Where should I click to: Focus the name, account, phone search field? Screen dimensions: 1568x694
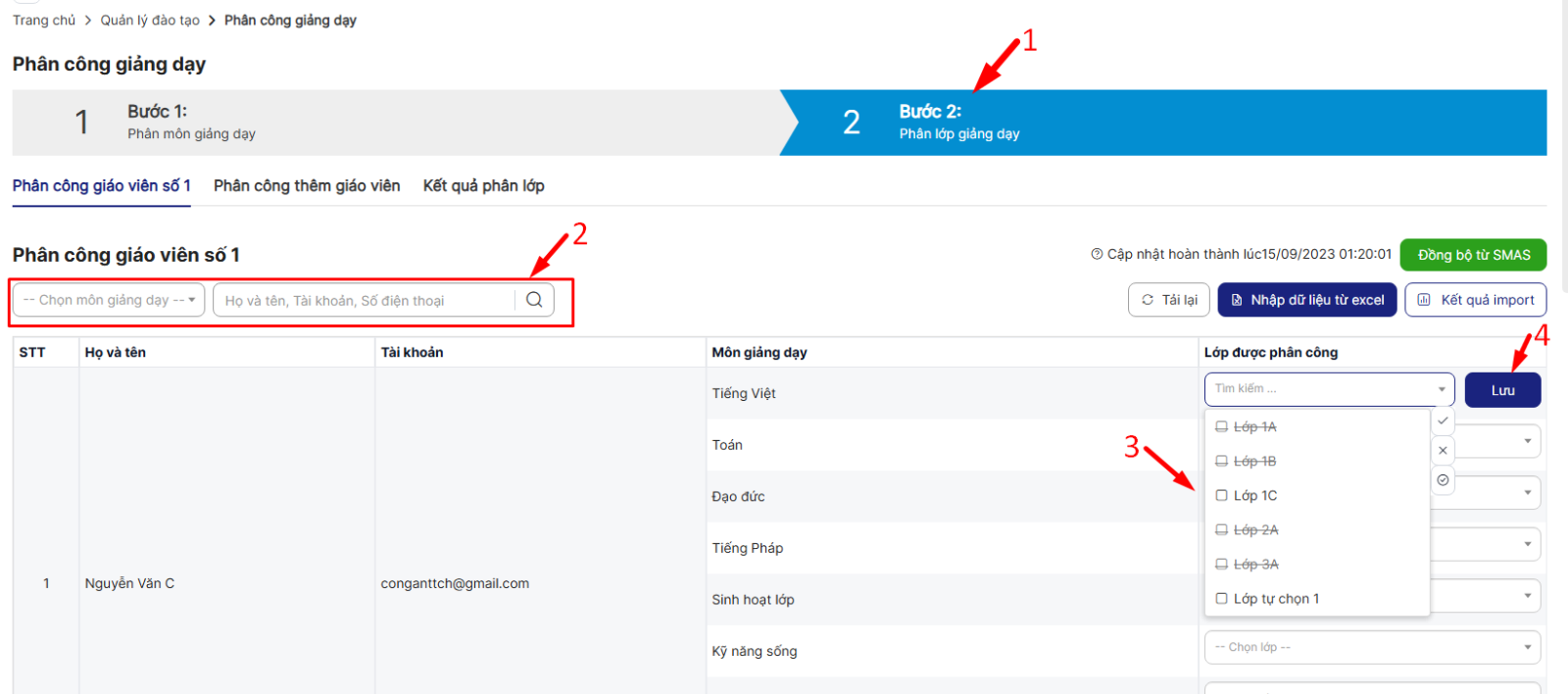point(365,300)
